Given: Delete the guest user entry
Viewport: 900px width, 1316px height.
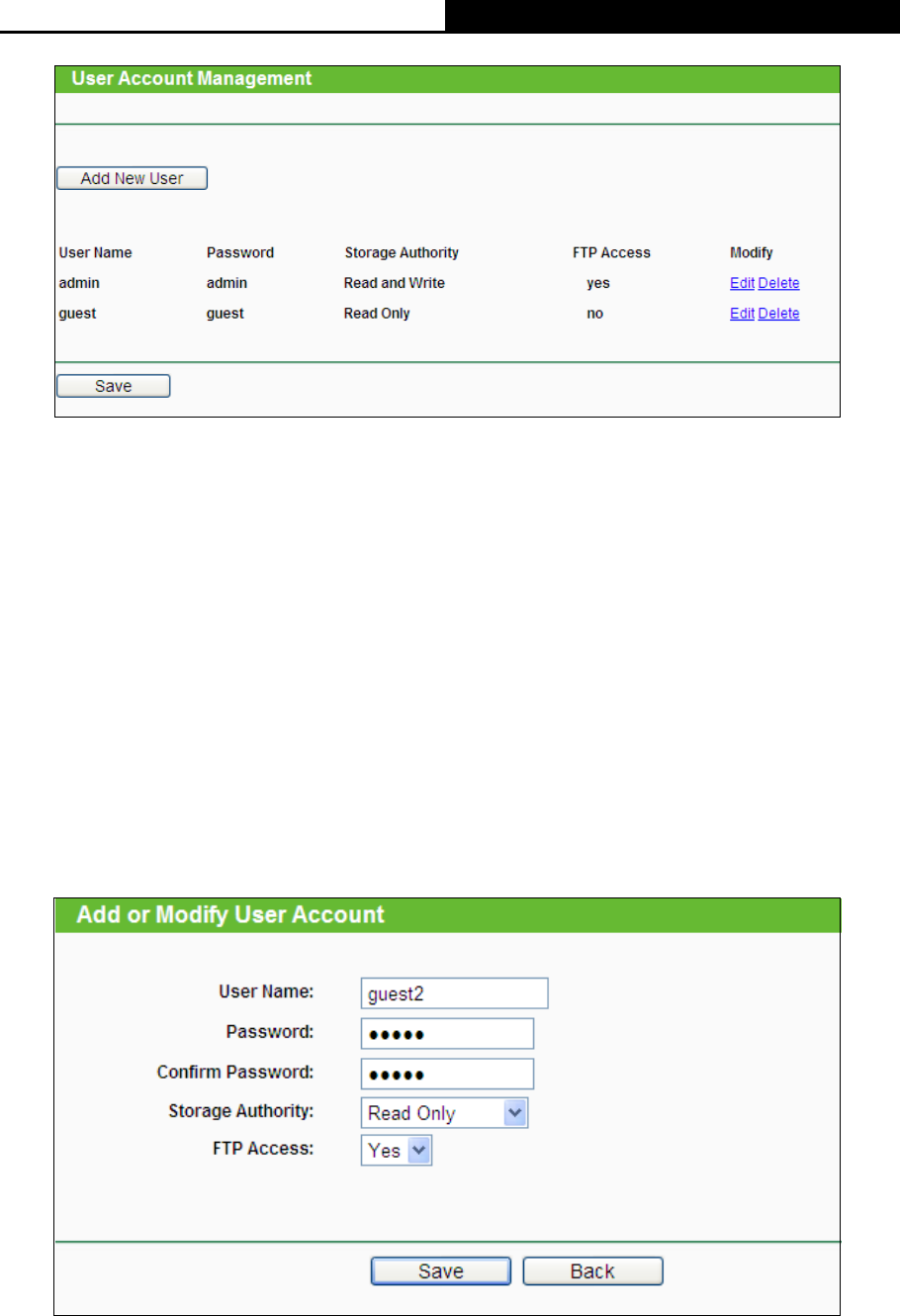Looking at the screenshot, I should click(778, 314).
